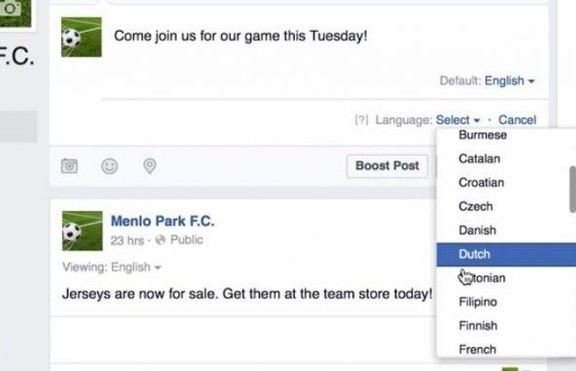Select Finnish in the language menu
Viewport: 576px width, 371px height.
[x=478, y=326]
